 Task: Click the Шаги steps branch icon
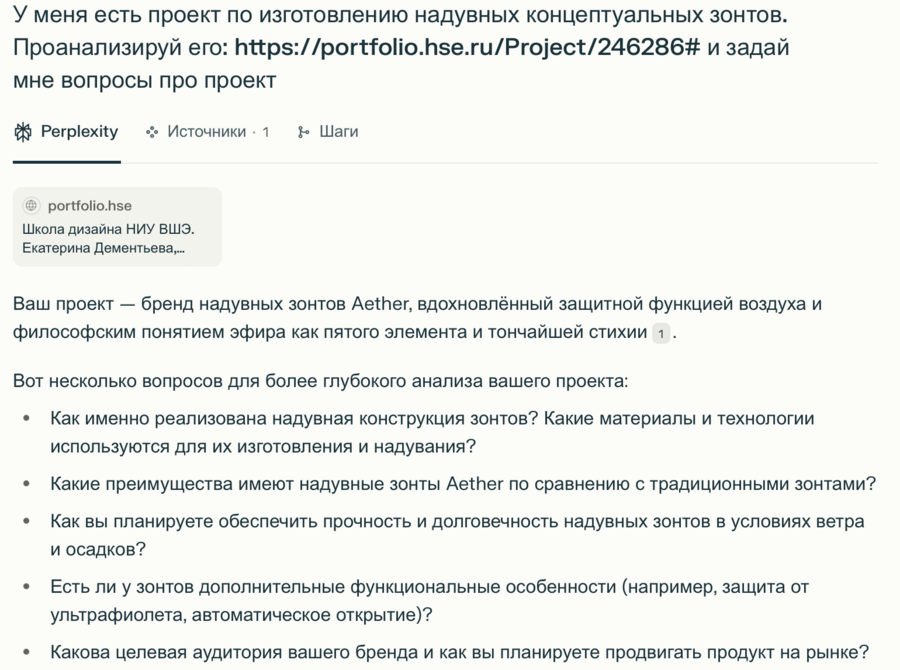point(304,132)
